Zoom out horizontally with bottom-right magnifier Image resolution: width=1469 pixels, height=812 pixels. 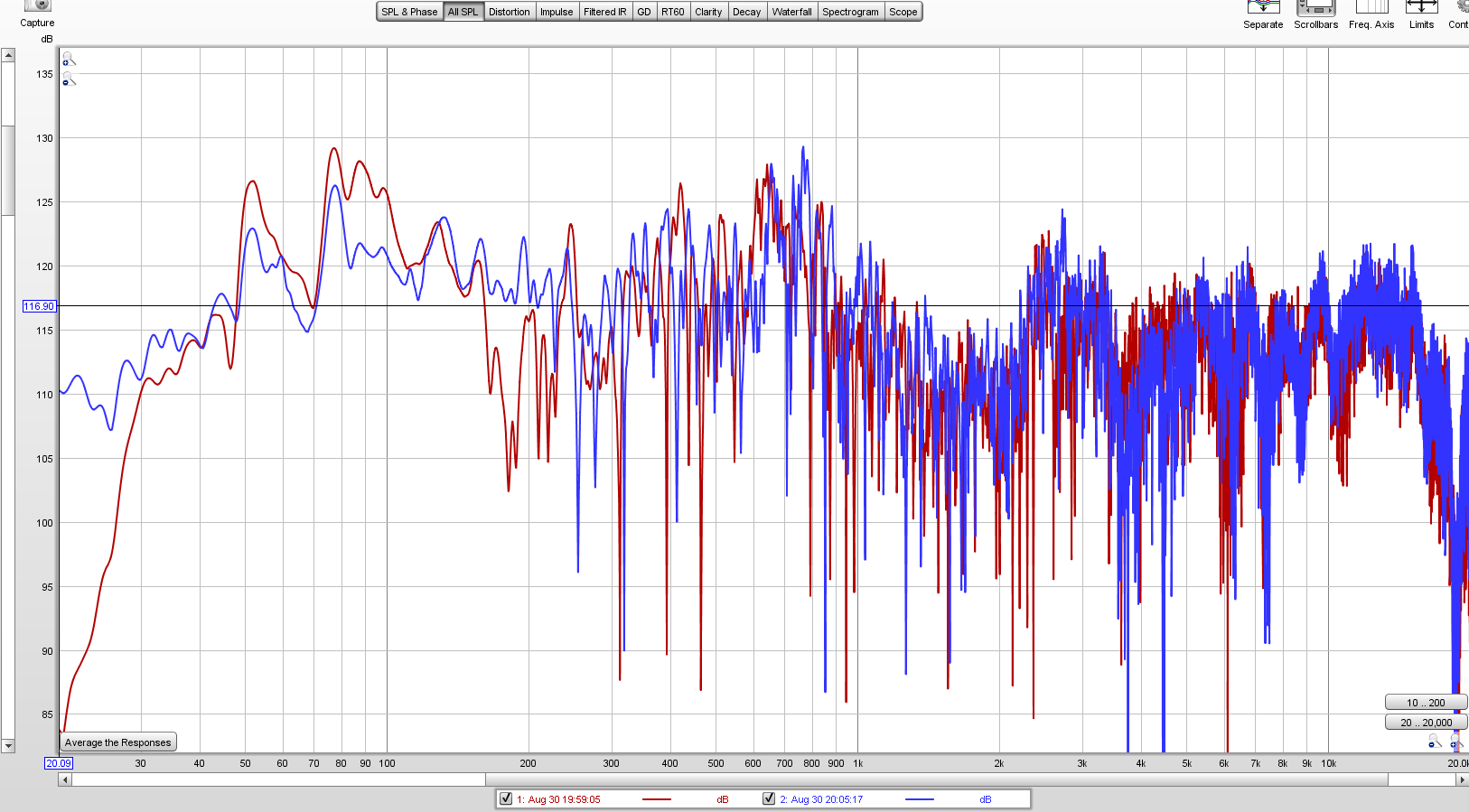point(1434,742)
